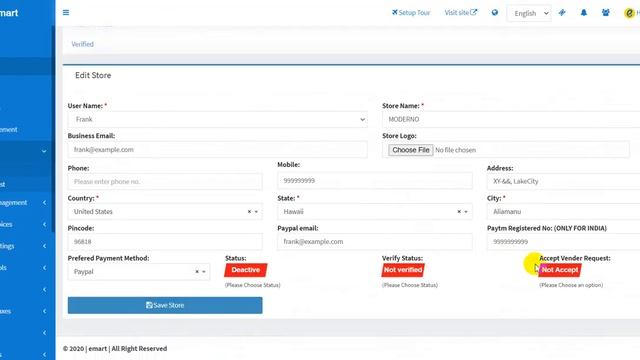
Task: Toggle the hamburger sidebar menu icon
Action: (x=66, y=13)
